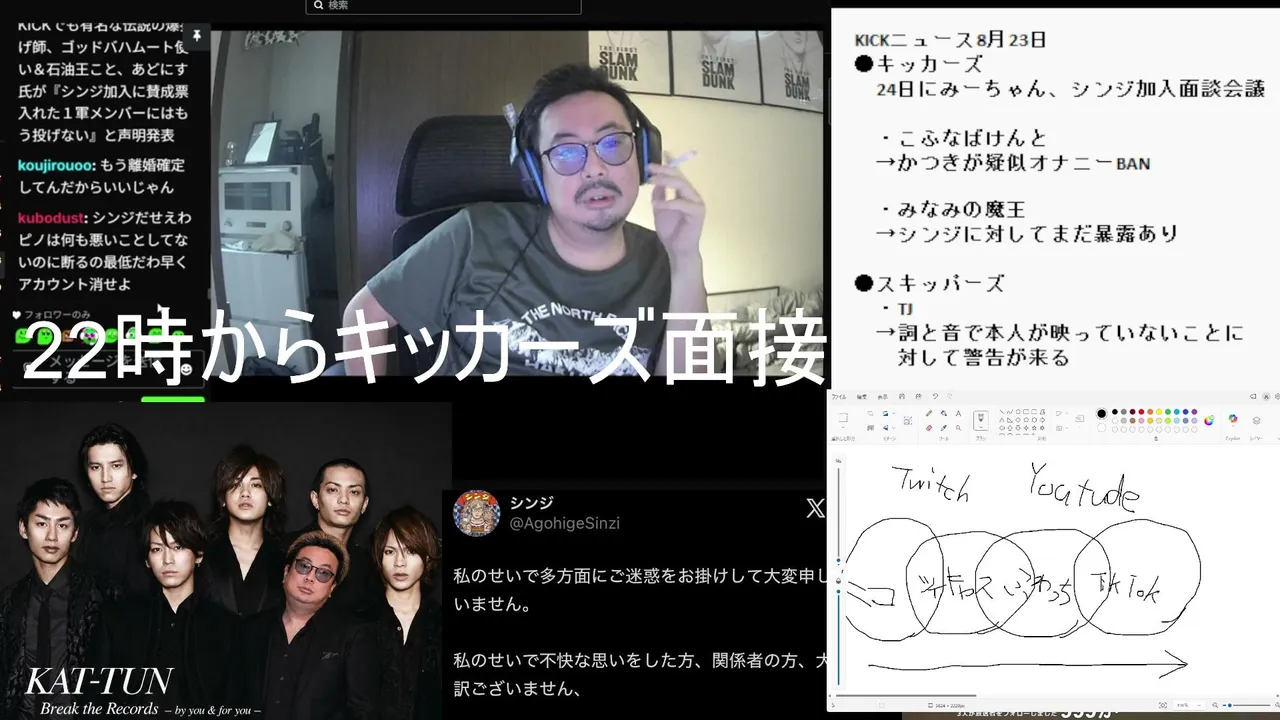
Task: Open the Paint File menu
Action: (839, 397)
